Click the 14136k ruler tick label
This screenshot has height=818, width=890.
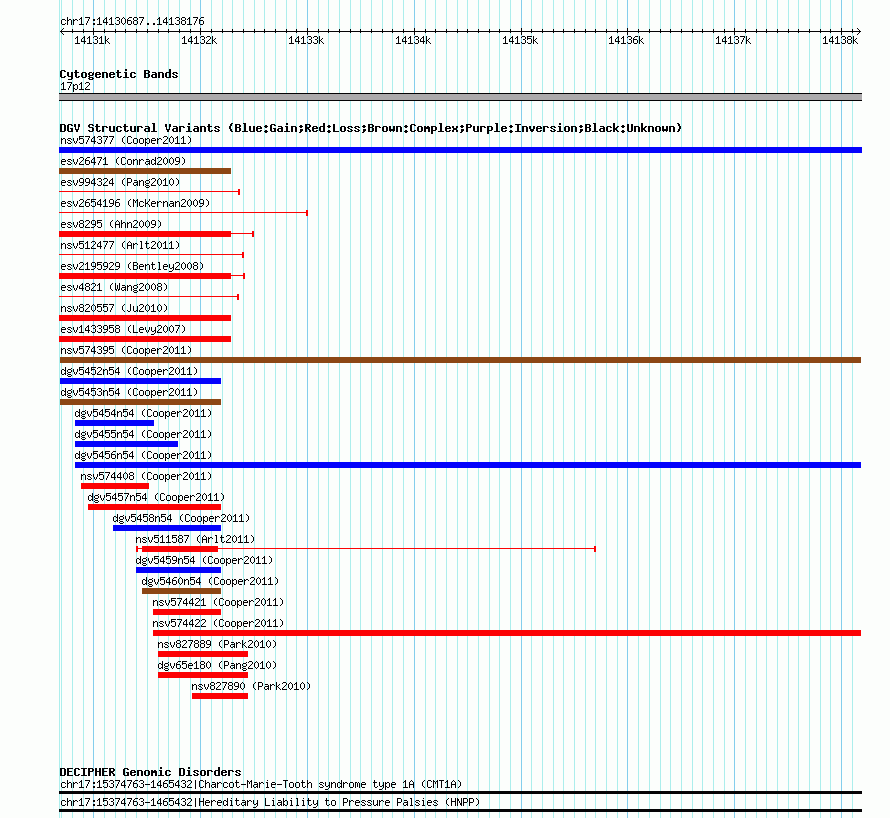626,40
